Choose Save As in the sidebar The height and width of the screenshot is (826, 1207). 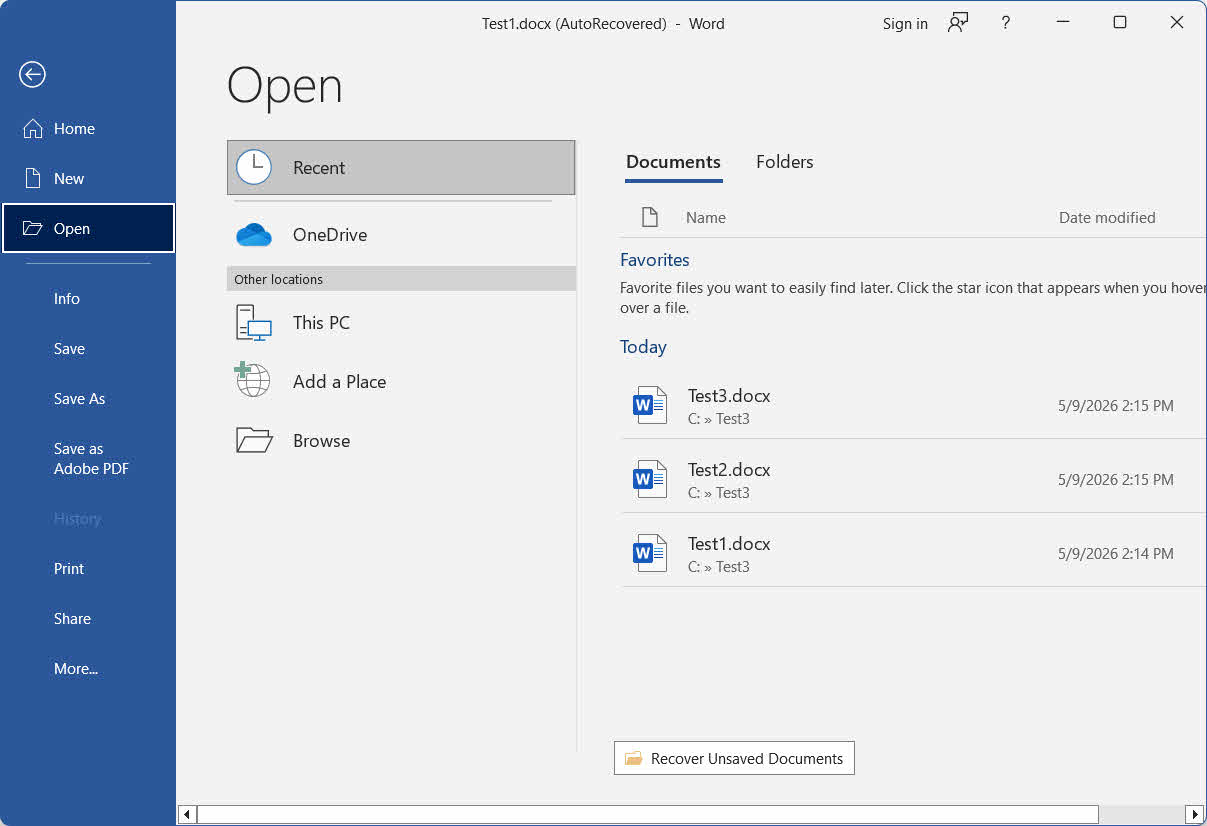(x=88, y=398)
